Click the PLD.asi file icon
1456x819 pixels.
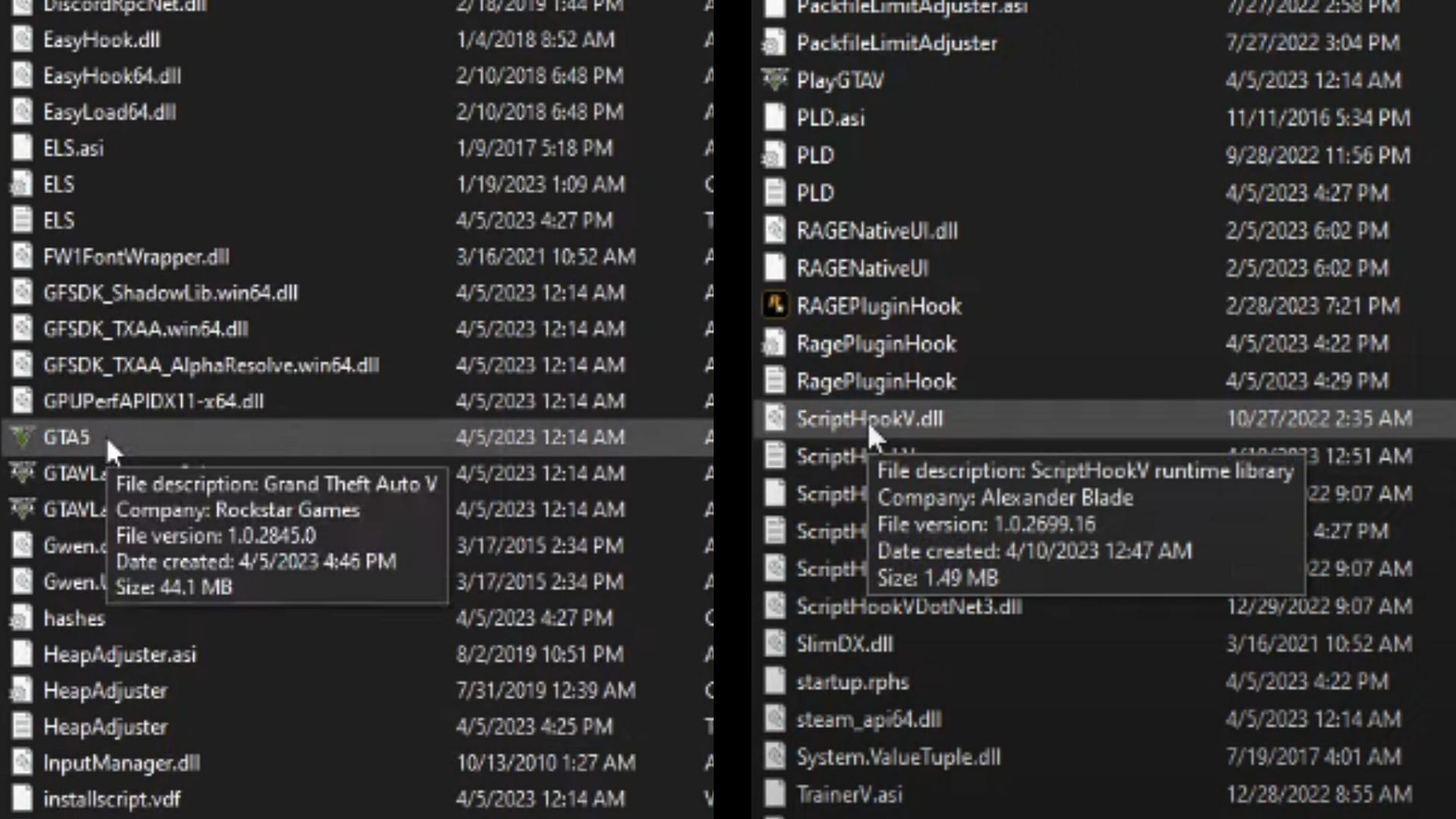tap(775, 118)
